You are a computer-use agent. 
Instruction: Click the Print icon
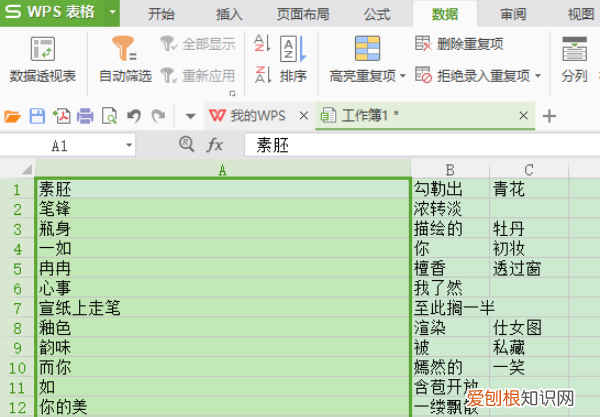pyautogui.click(x=85, y=116)
